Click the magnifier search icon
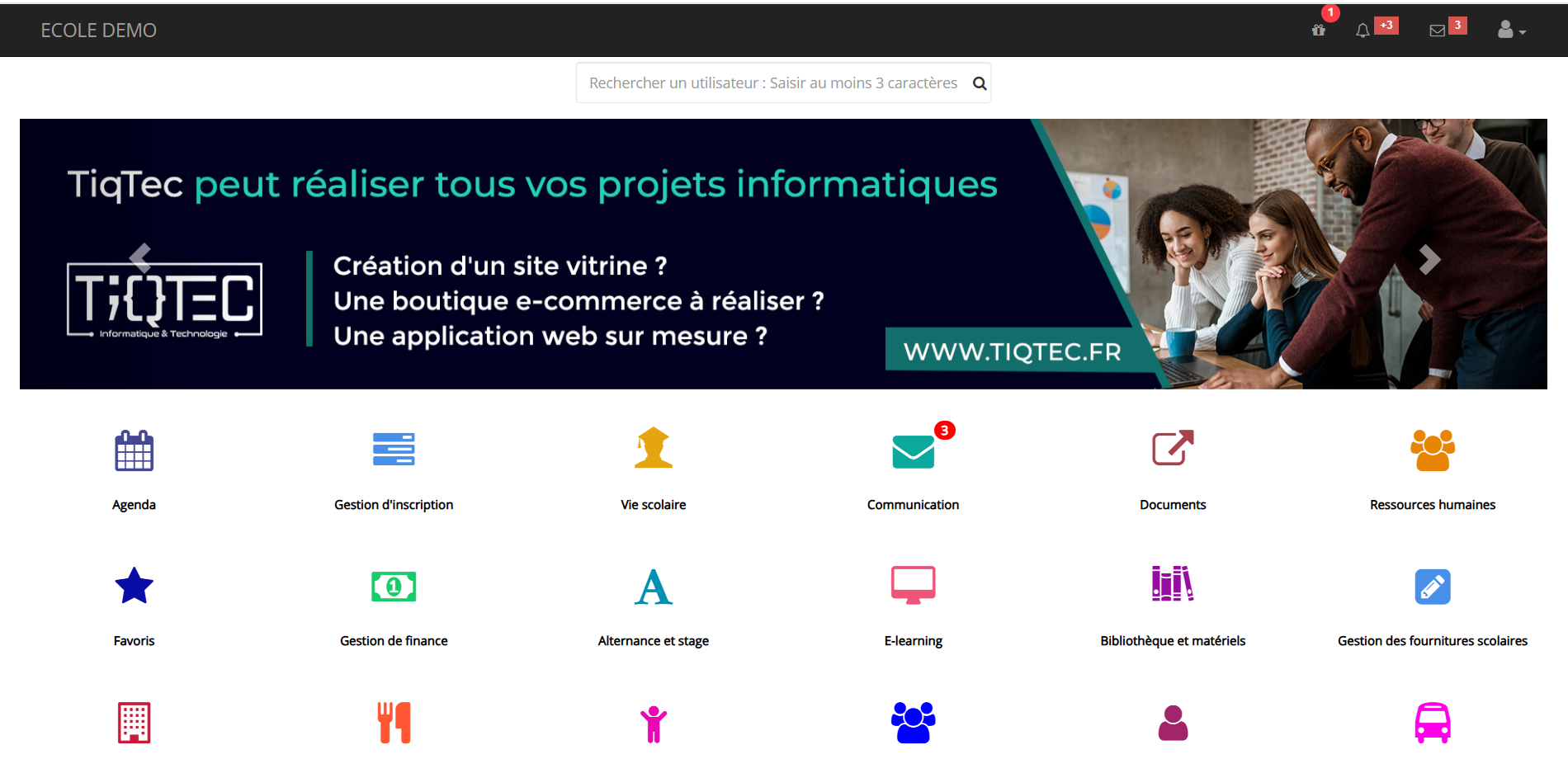 [980, 83]
